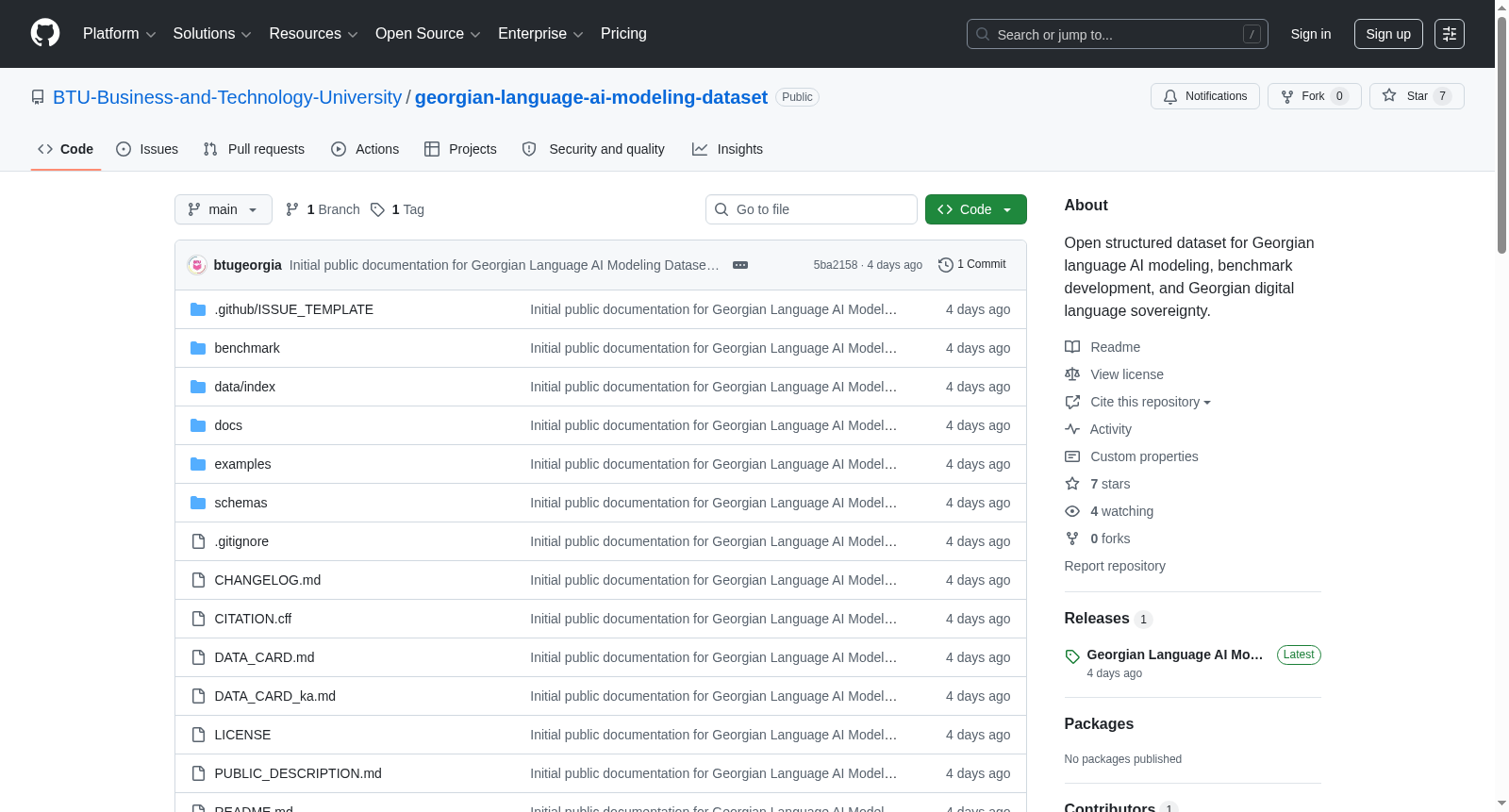Open the Pull requests tab
Screen dimensions: 1509x812
(254, 149)
